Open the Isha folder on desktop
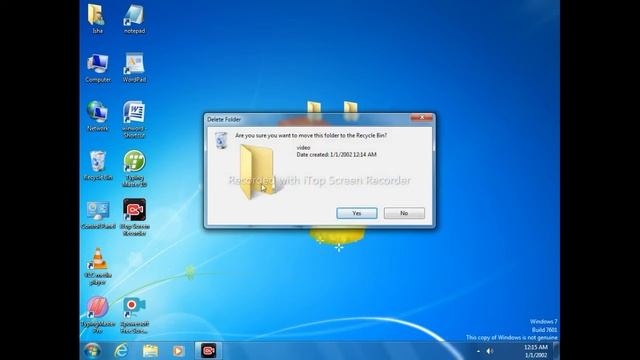 click(x=97, y=18)
